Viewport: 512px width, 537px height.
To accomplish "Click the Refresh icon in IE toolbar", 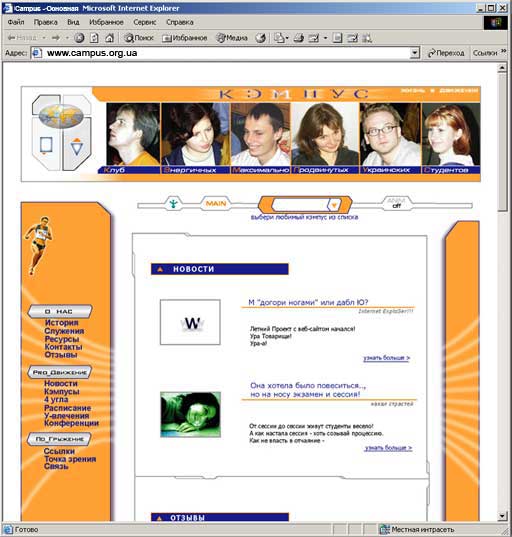I will tap(94, 38).
